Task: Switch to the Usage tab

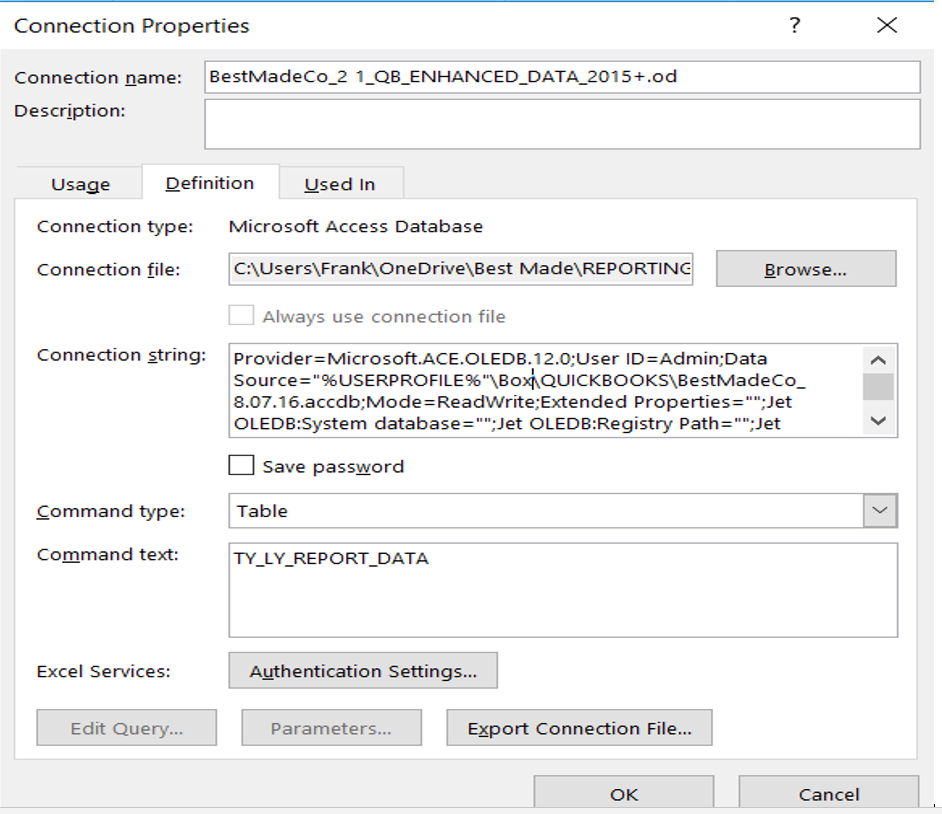Action: click(81, 184)
